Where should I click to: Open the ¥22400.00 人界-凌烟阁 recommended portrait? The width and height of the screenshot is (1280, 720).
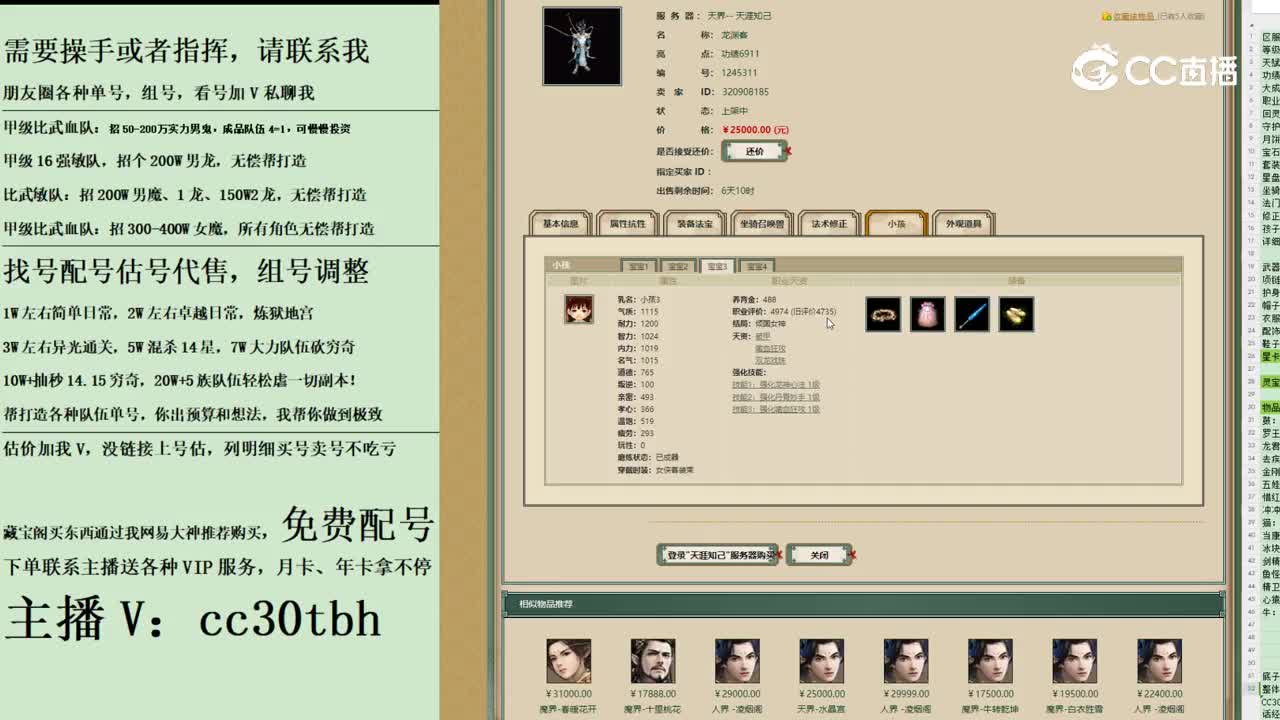(x=1159, y=661)
